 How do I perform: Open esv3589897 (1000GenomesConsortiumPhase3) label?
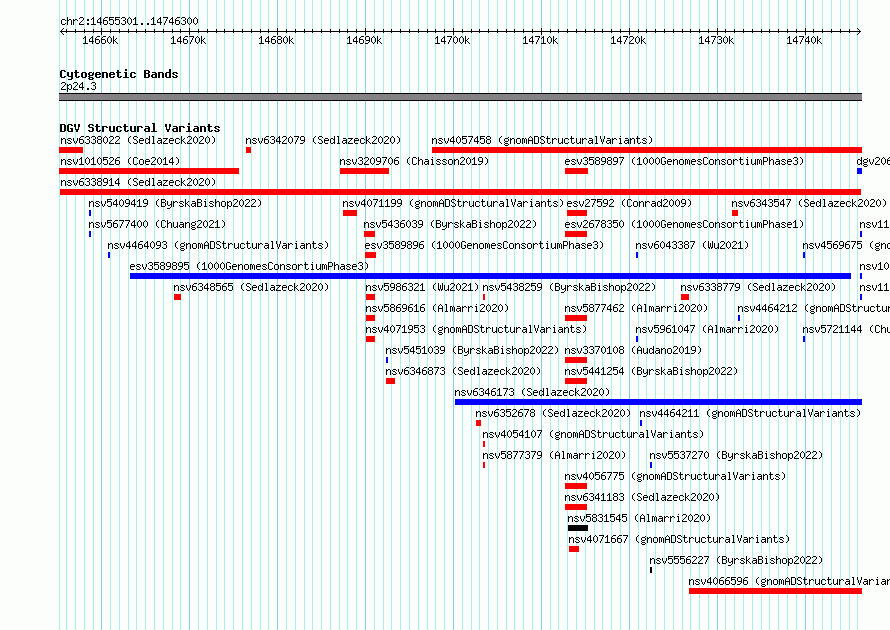point(685,161)
